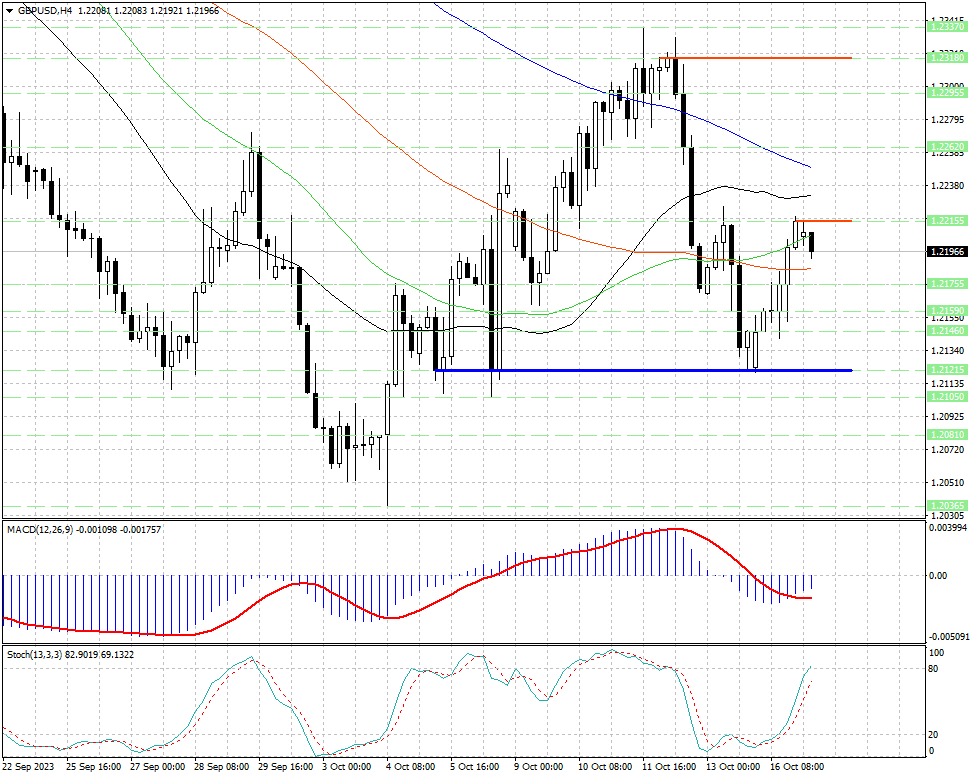Select the current price label 1.21966
Image resolution: width=971 pixels, height=778 pixels.
(x=947, y=251)
